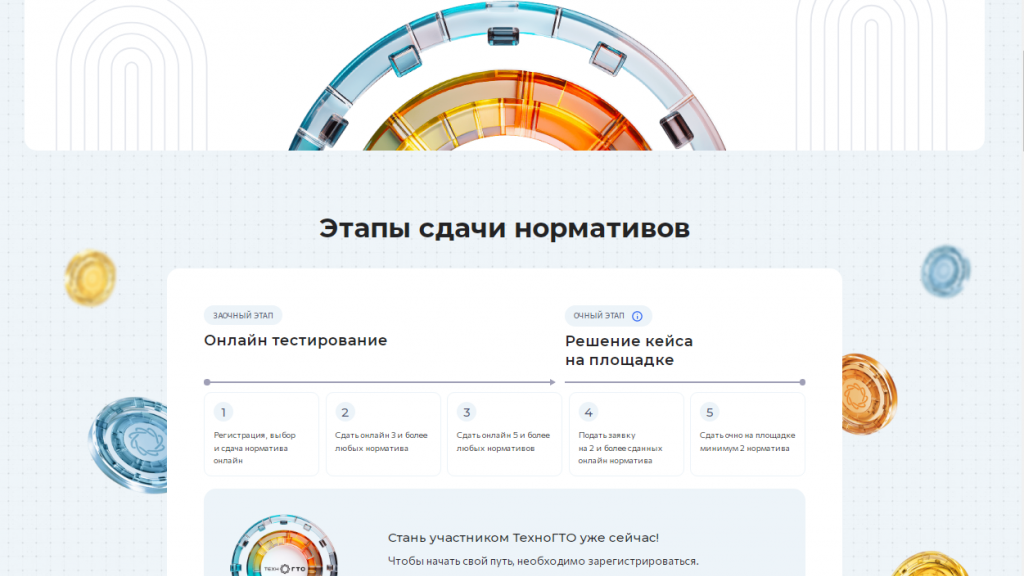Click the number 4 step circle

(x=588, y=412)
